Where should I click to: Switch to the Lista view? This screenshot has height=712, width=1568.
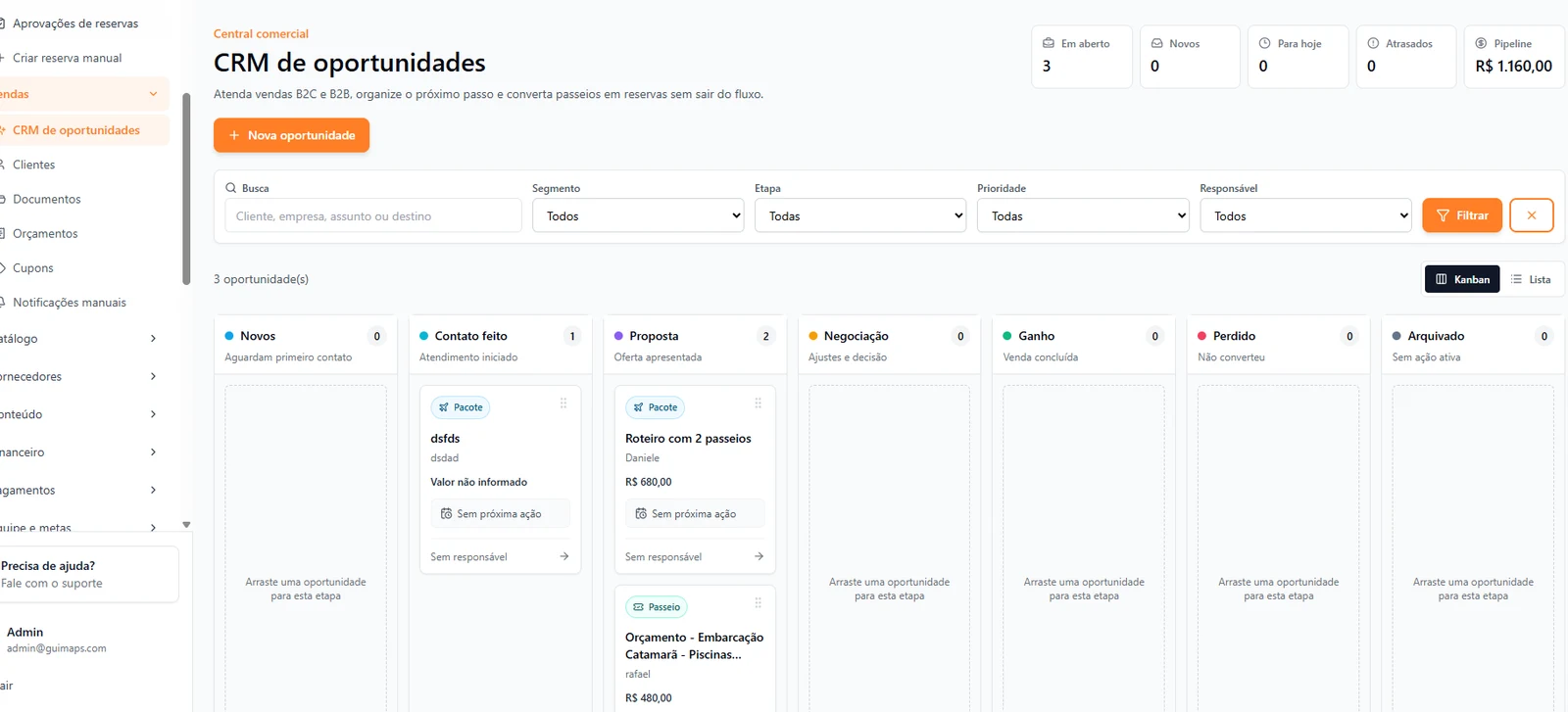(1531, 279)
